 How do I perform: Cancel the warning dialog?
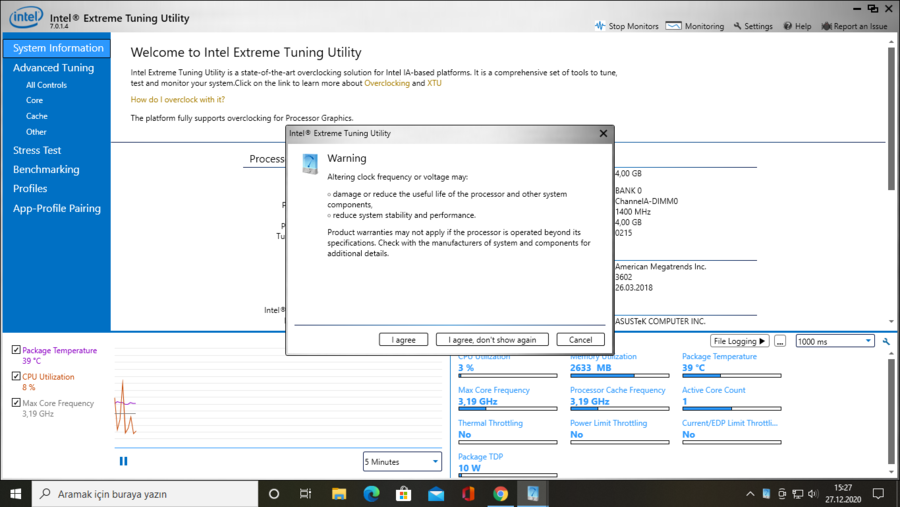click(580, 340)
